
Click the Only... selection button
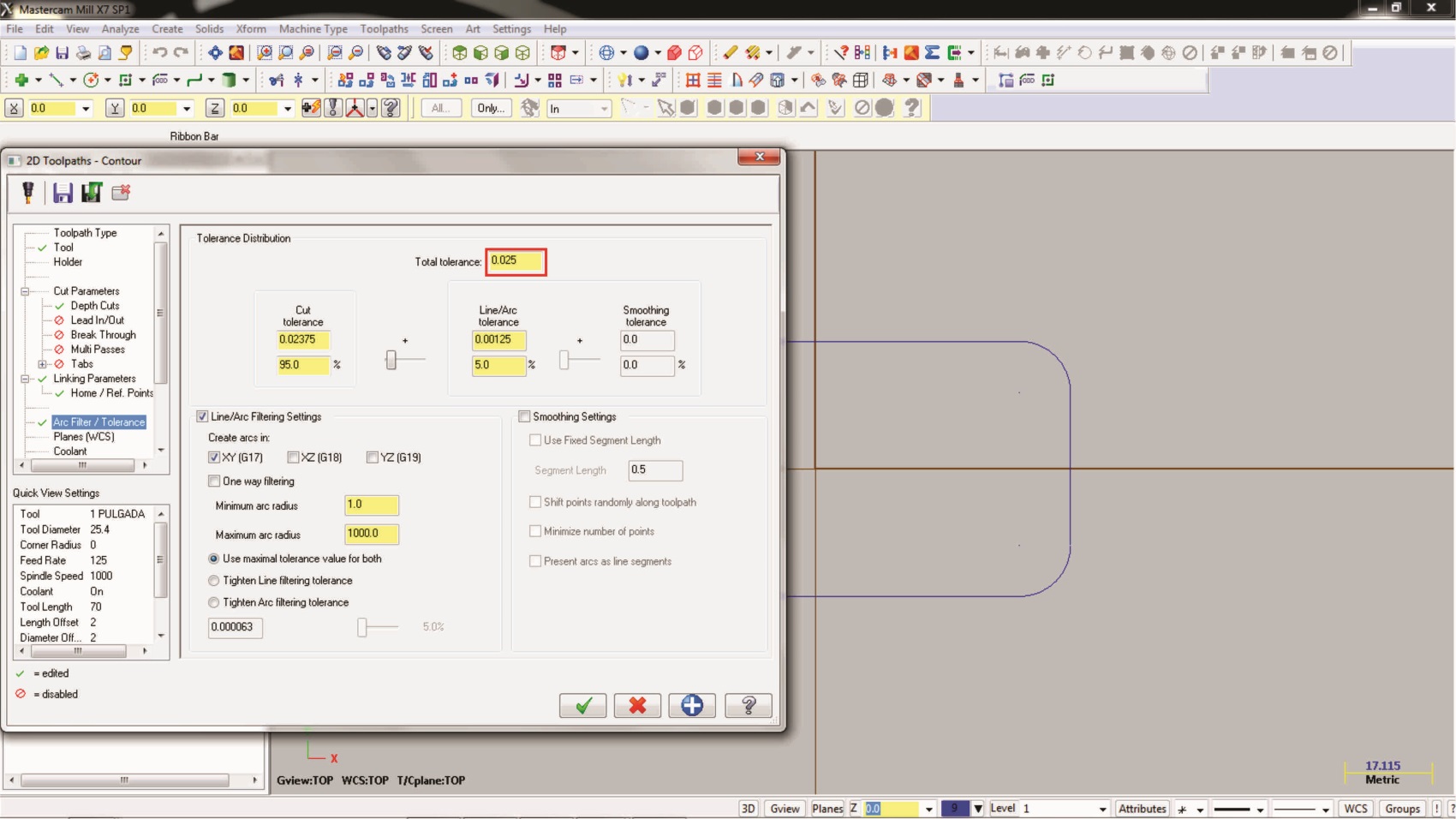click(491, 108)
